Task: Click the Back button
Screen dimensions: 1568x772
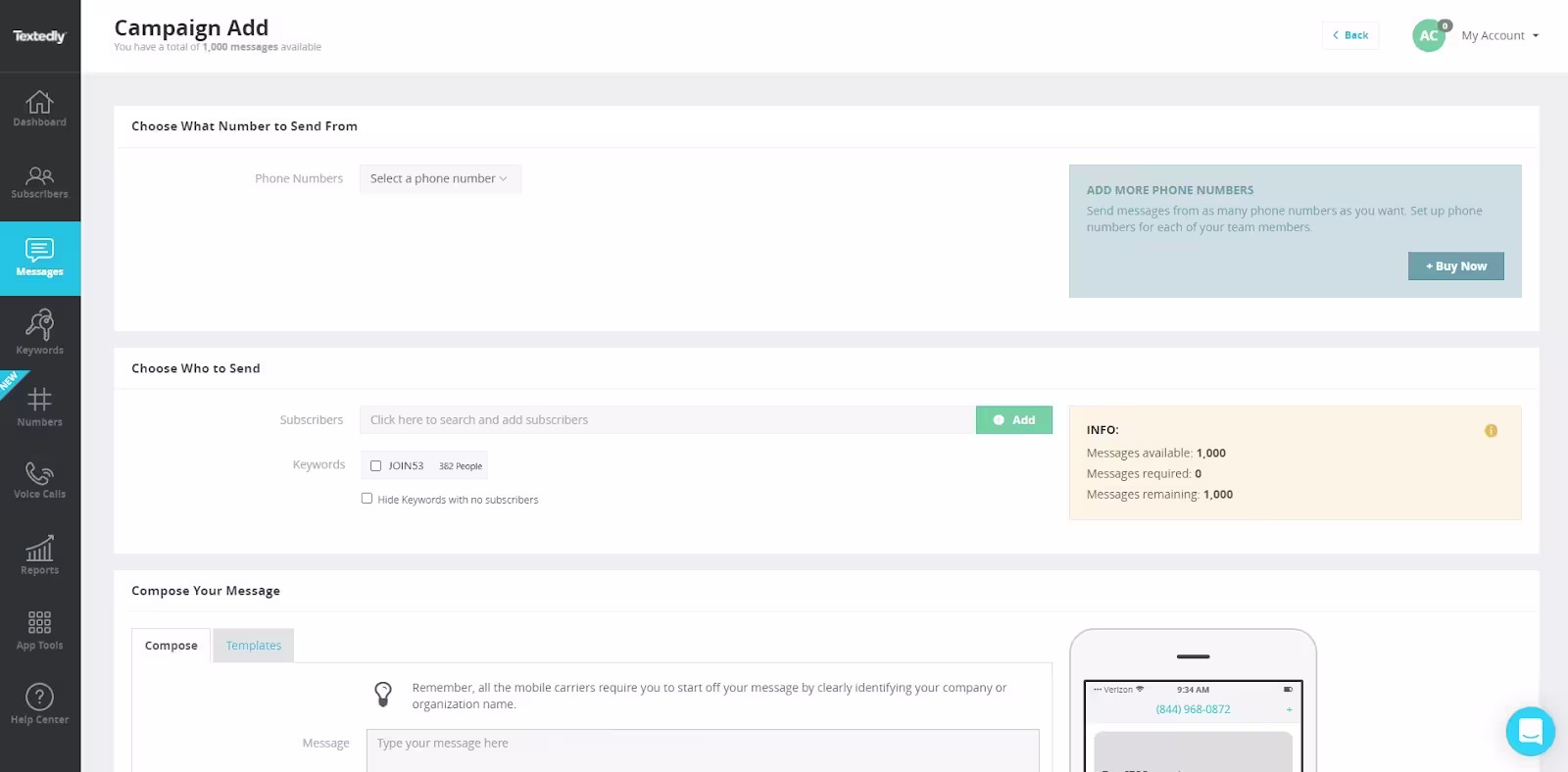Action: [x=1350, y=35]
